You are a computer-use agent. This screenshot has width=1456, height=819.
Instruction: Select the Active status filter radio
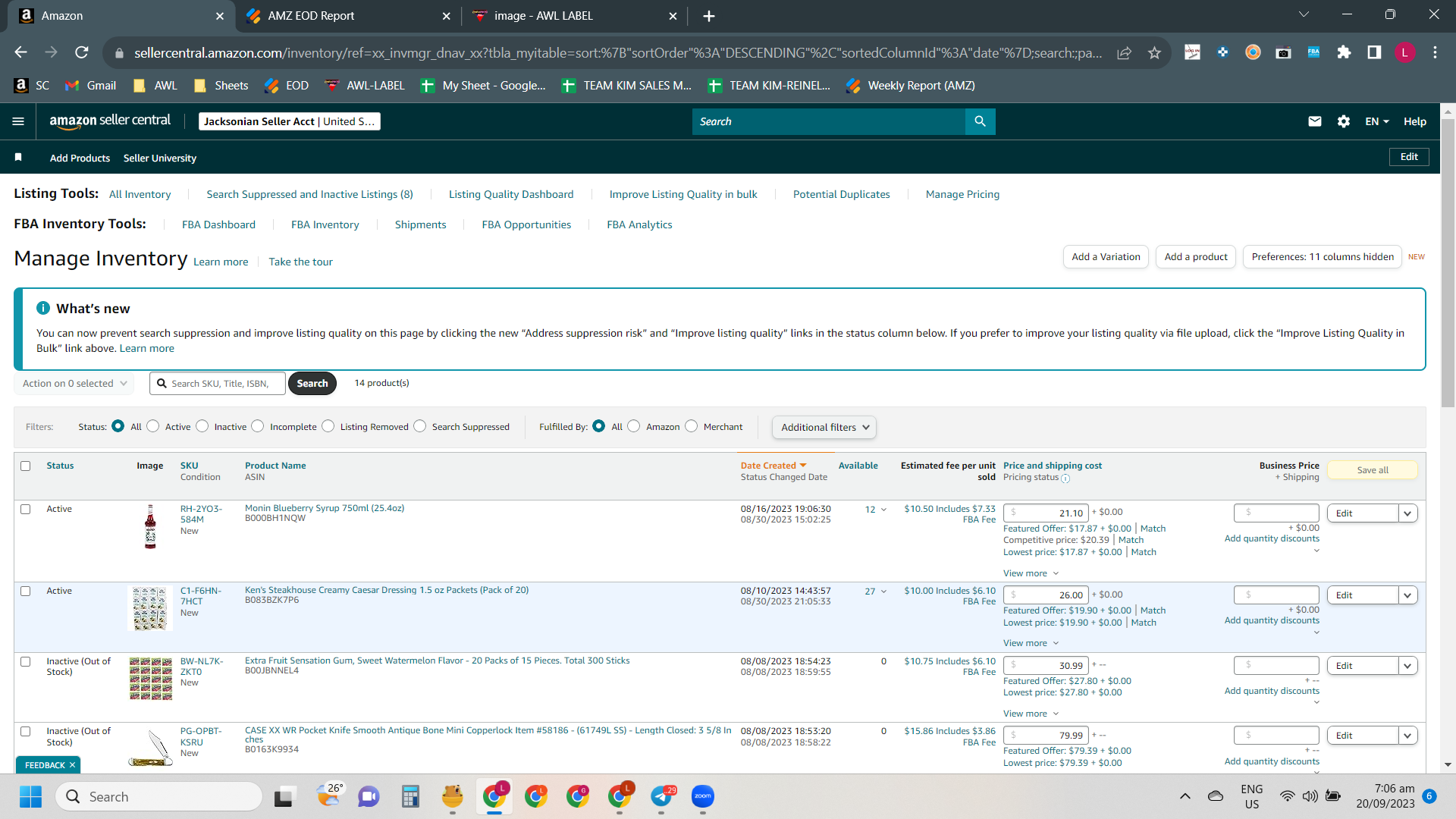(153, 426)
